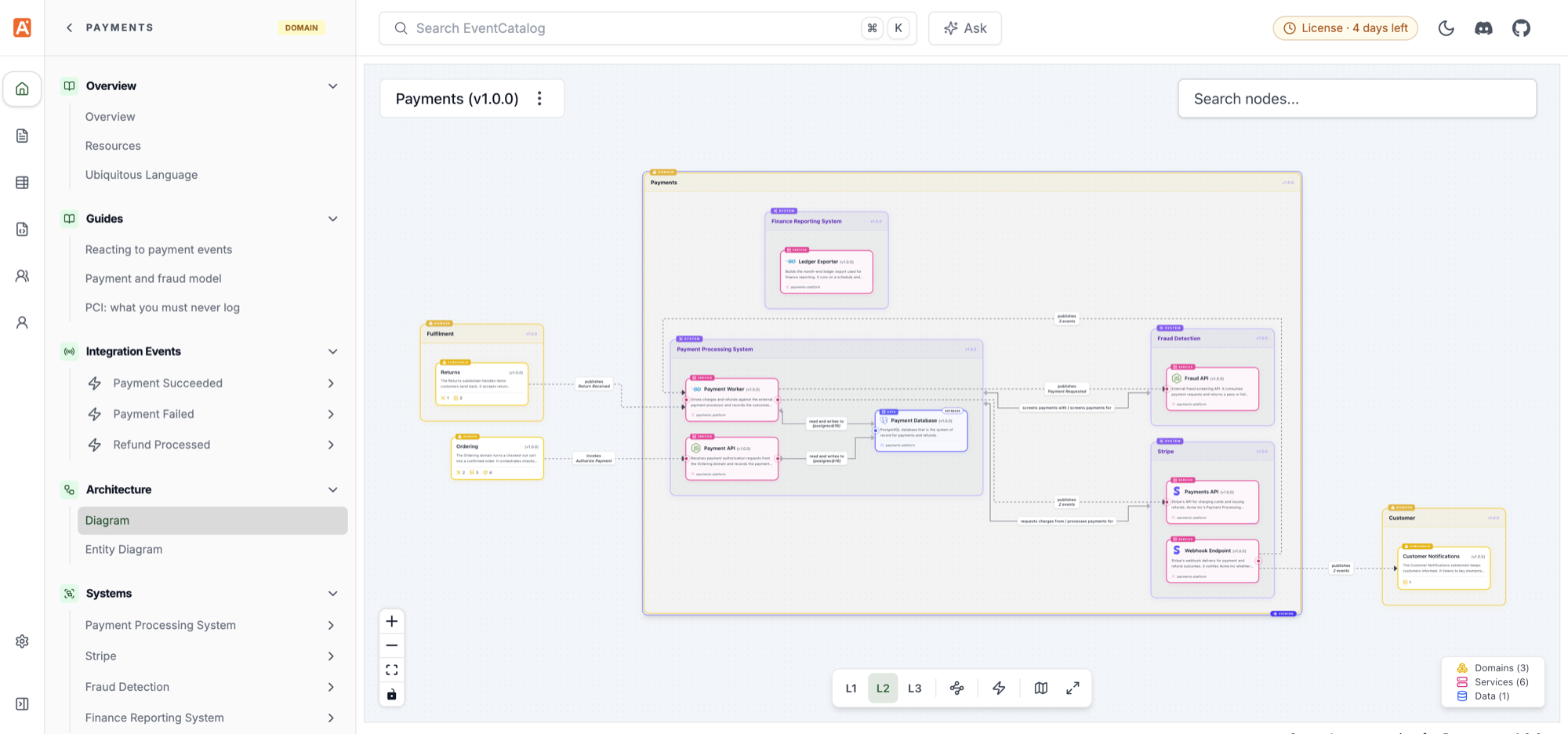Switch diagram to L3 level
1568x734 pixels.
click(x=915, y=689)
